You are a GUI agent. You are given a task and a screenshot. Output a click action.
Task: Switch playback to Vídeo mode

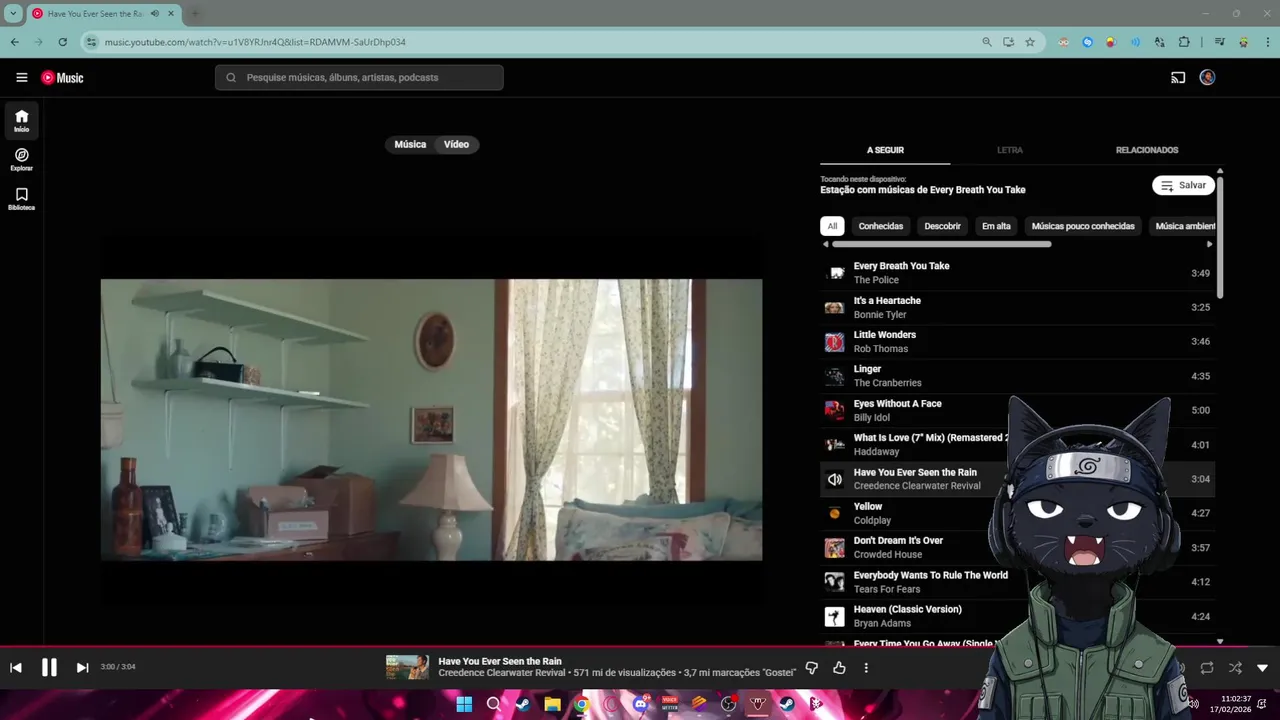pyautogui.click(x=456, y=144)
